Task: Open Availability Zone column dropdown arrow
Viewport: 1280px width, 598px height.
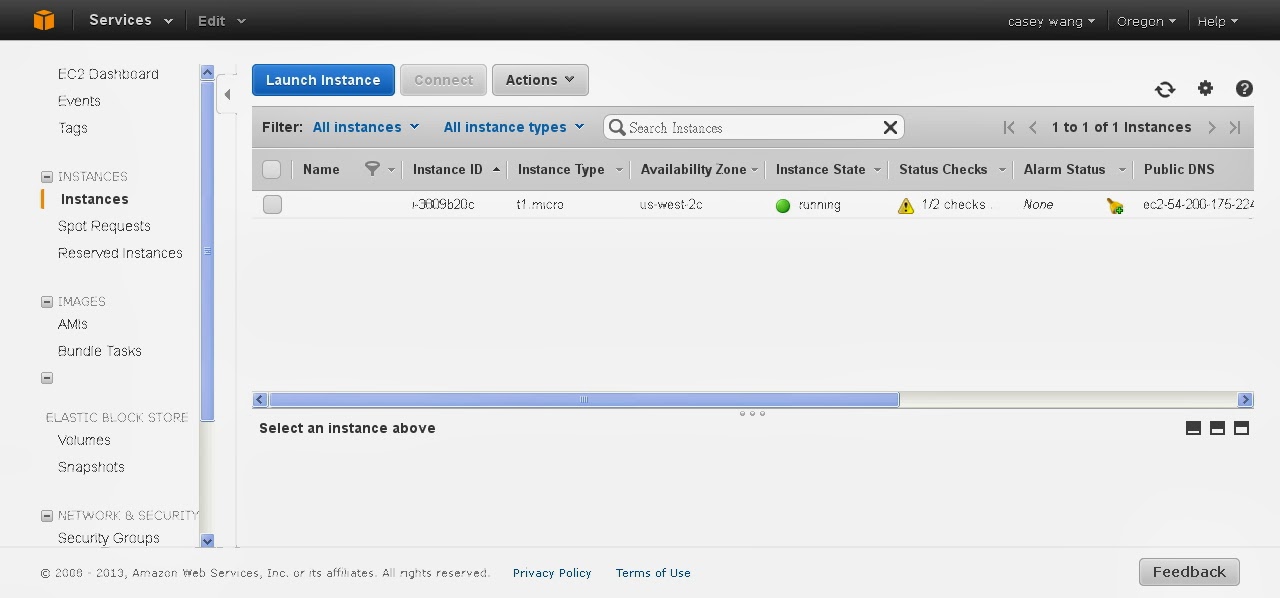Action: pos(754,170)
